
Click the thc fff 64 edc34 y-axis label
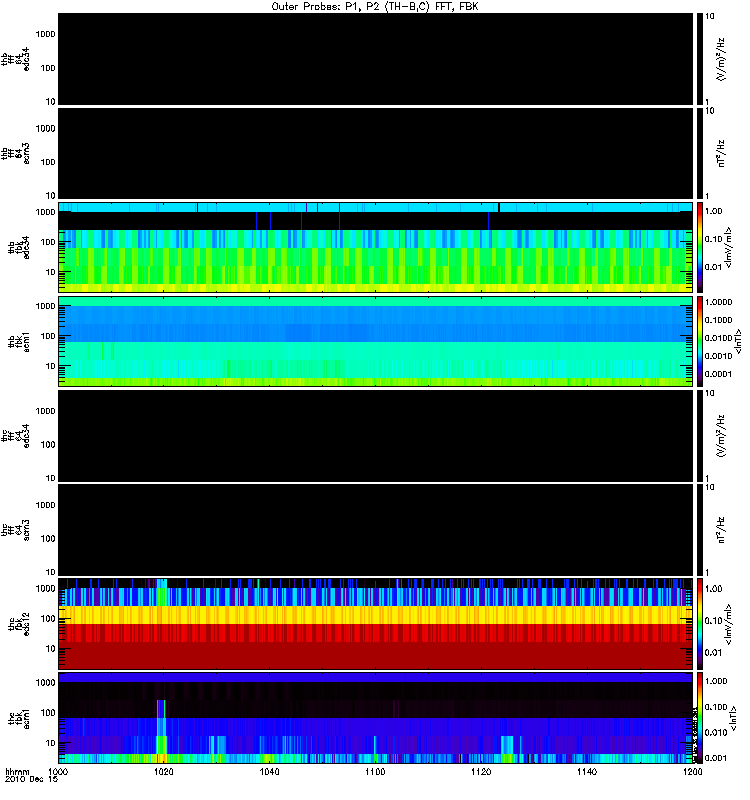coord(15,436)
